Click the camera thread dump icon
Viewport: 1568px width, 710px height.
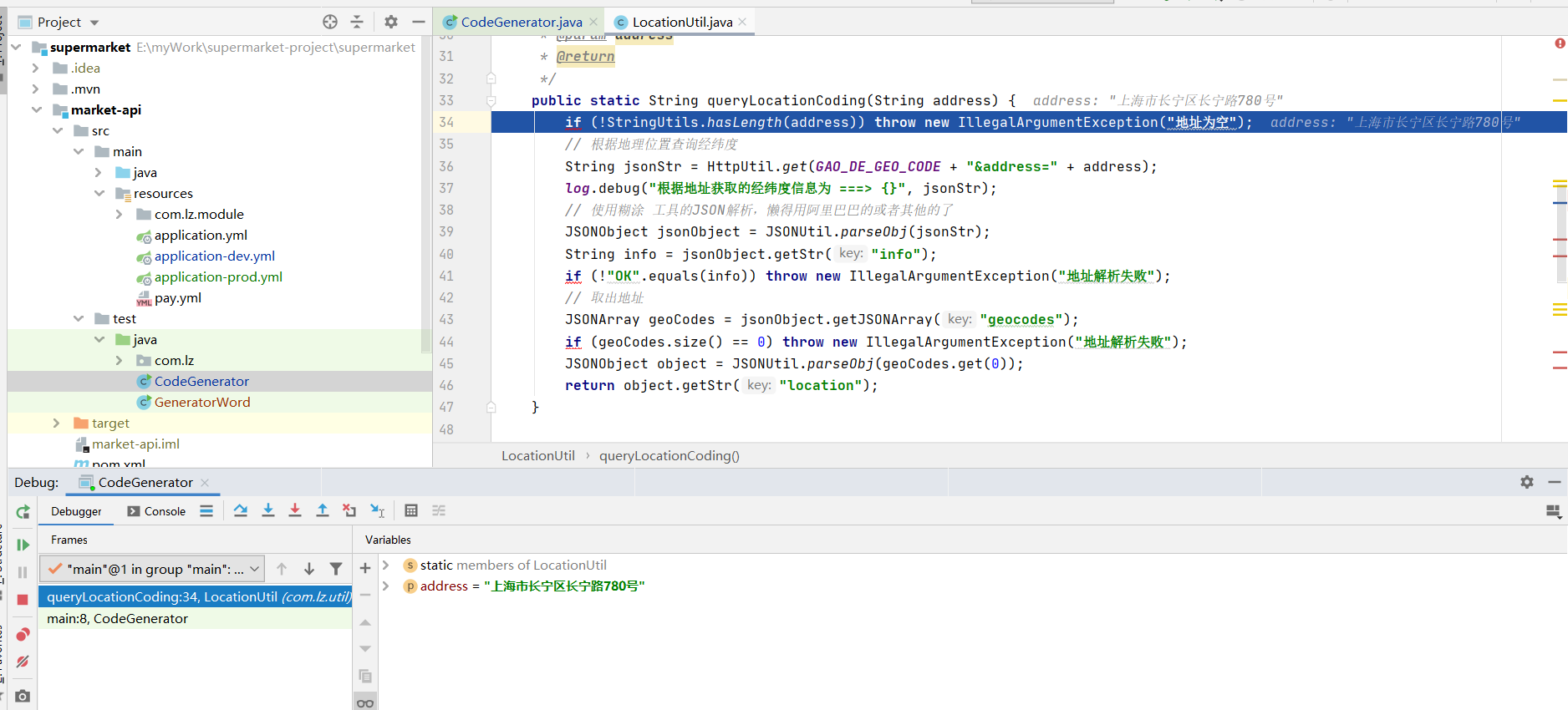pos(23,696)
